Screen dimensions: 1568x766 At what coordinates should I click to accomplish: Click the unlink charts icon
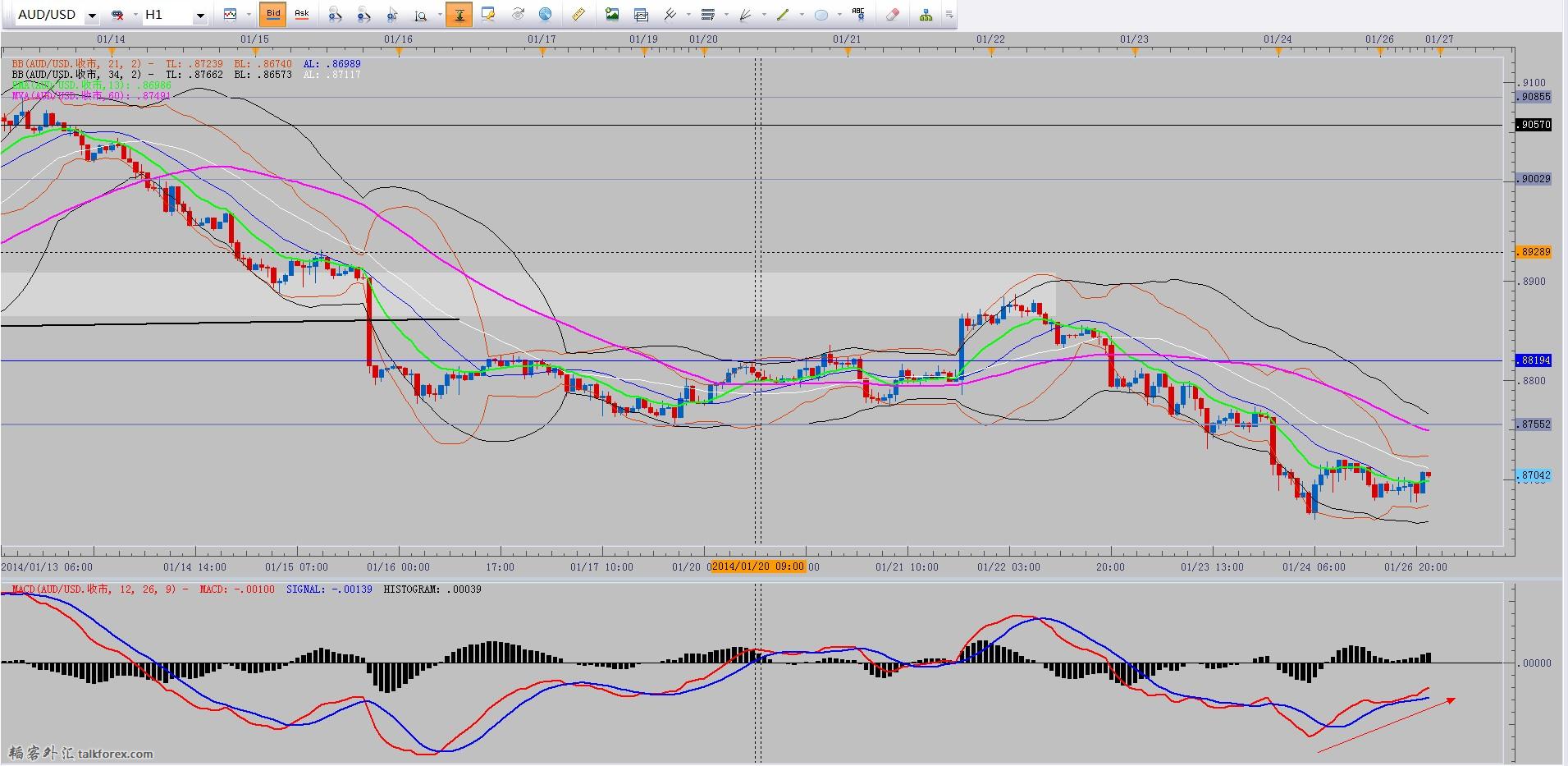pyautogui.click(x=117, y=15)
